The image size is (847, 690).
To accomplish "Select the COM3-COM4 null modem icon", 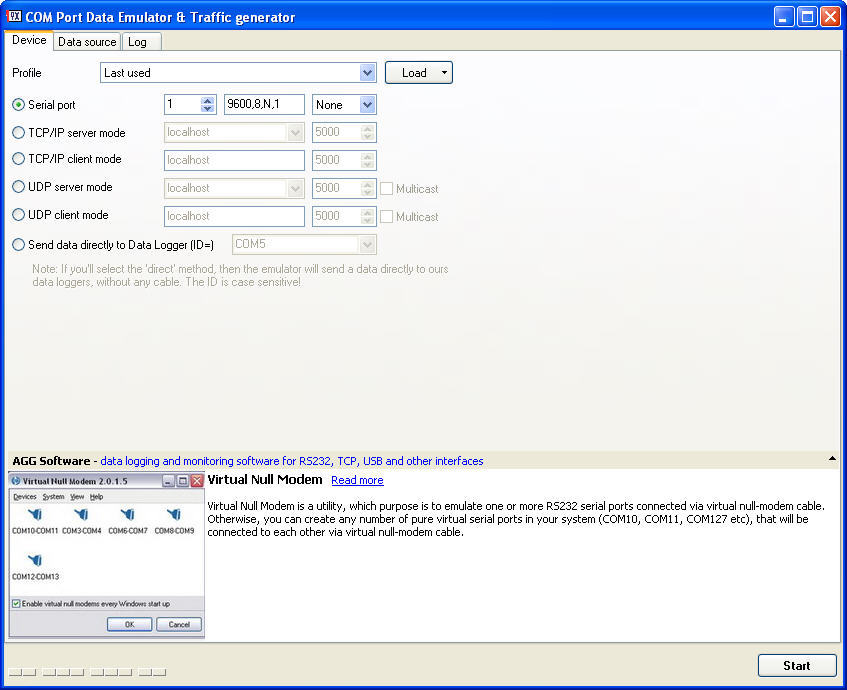I will (80, 514).
